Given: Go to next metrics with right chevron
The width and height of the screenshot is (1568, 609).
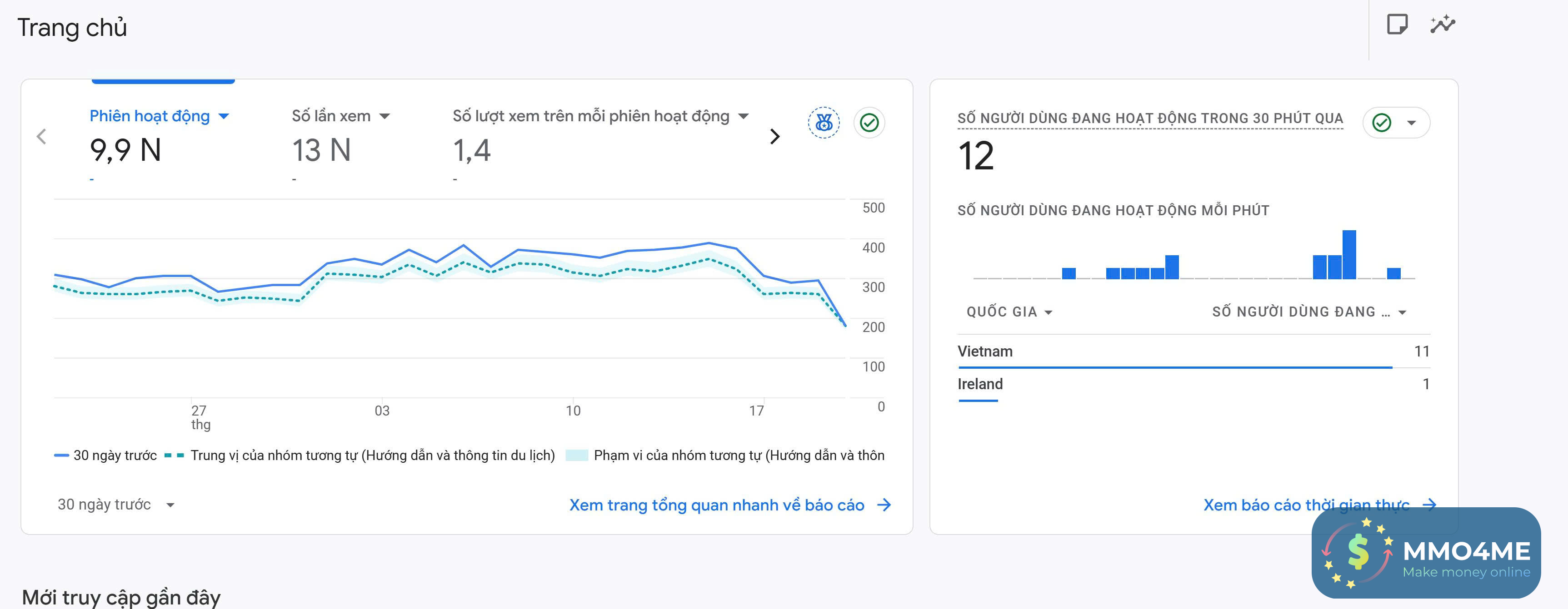Looking at the screenshot, I should (x=774, y=136).
